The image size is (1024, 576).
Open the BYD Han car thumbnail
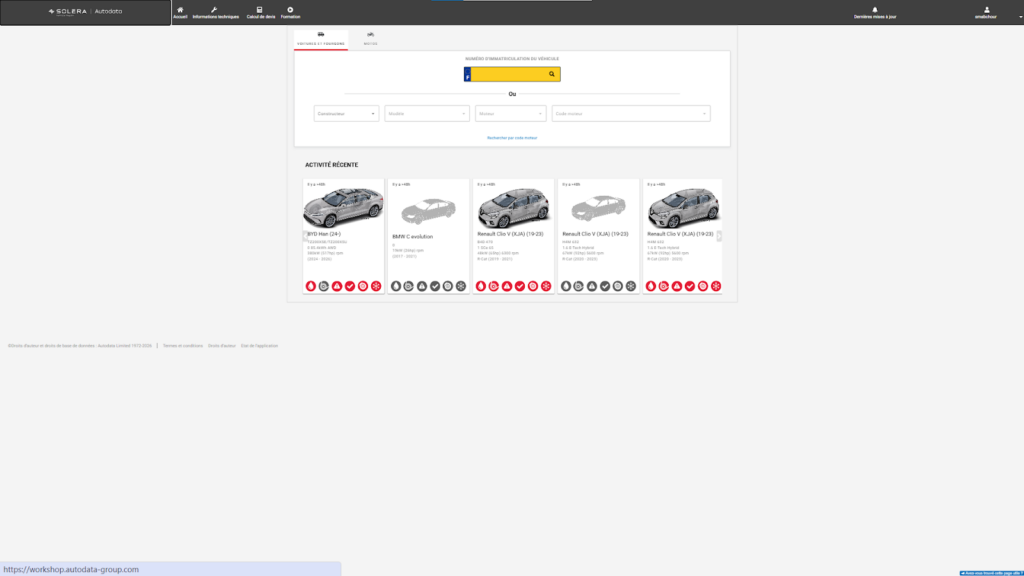tap(344, 208)
